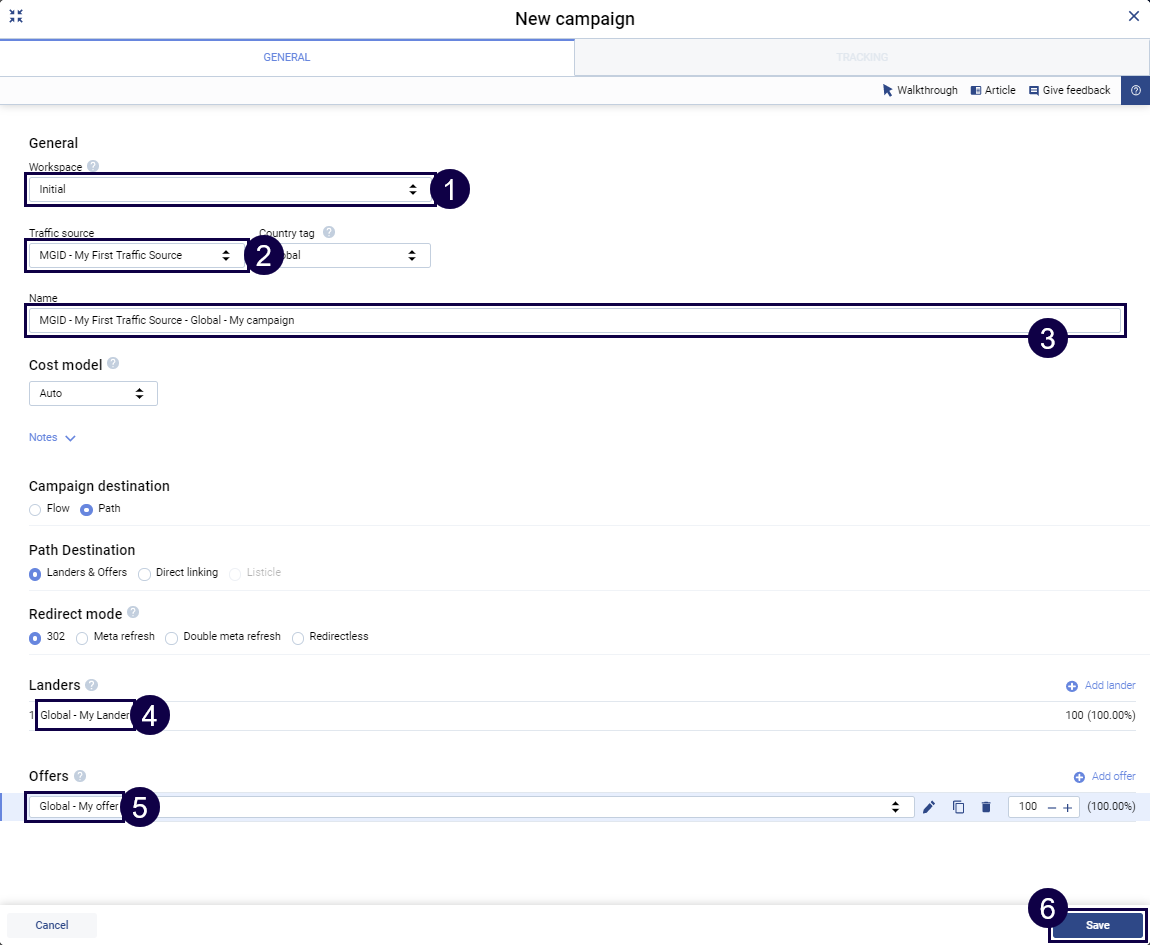Select Meta refresh redirect mode
This screenshot has height=945, width=1150.
(x=83, y=637)
